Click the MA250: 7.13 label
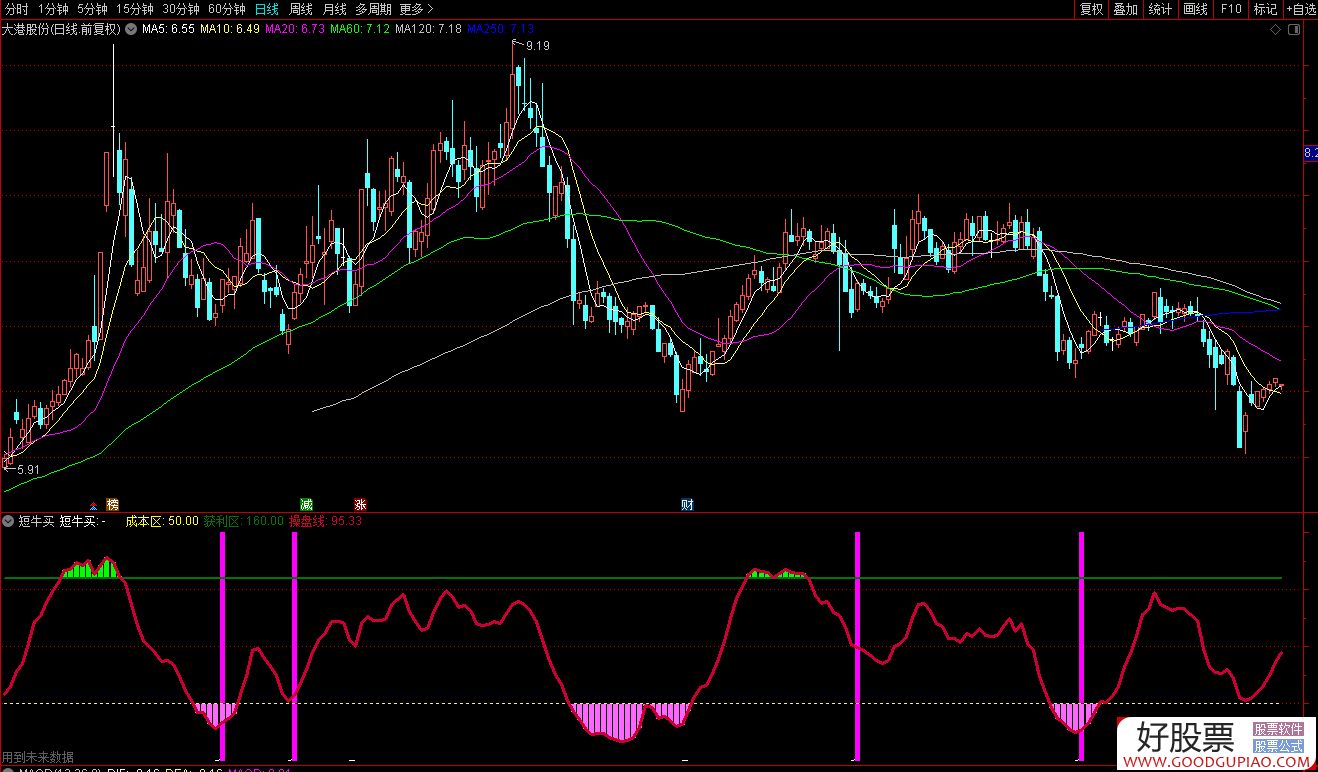 coord(499,29)
